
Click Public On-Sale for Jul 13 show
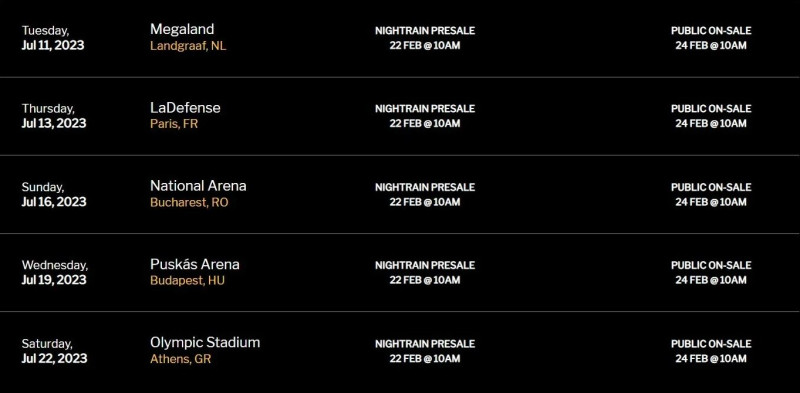click(711, 116)
